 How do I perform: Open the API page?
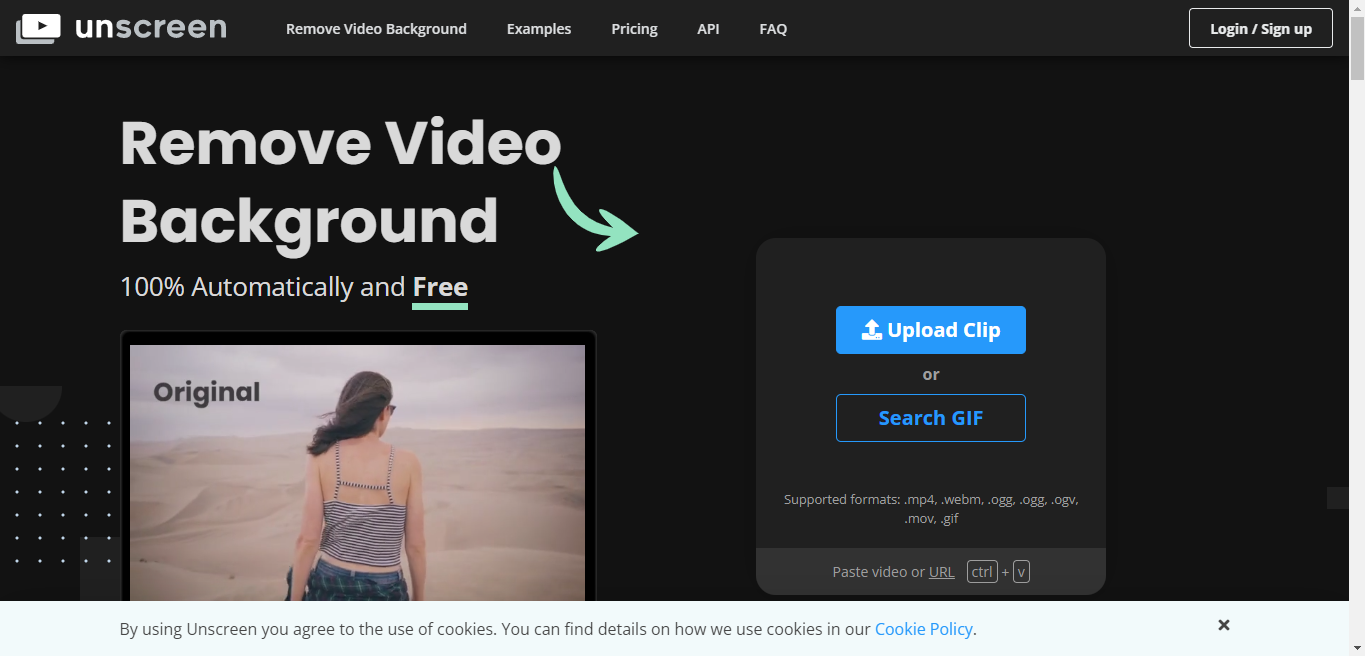click(708, 29)
